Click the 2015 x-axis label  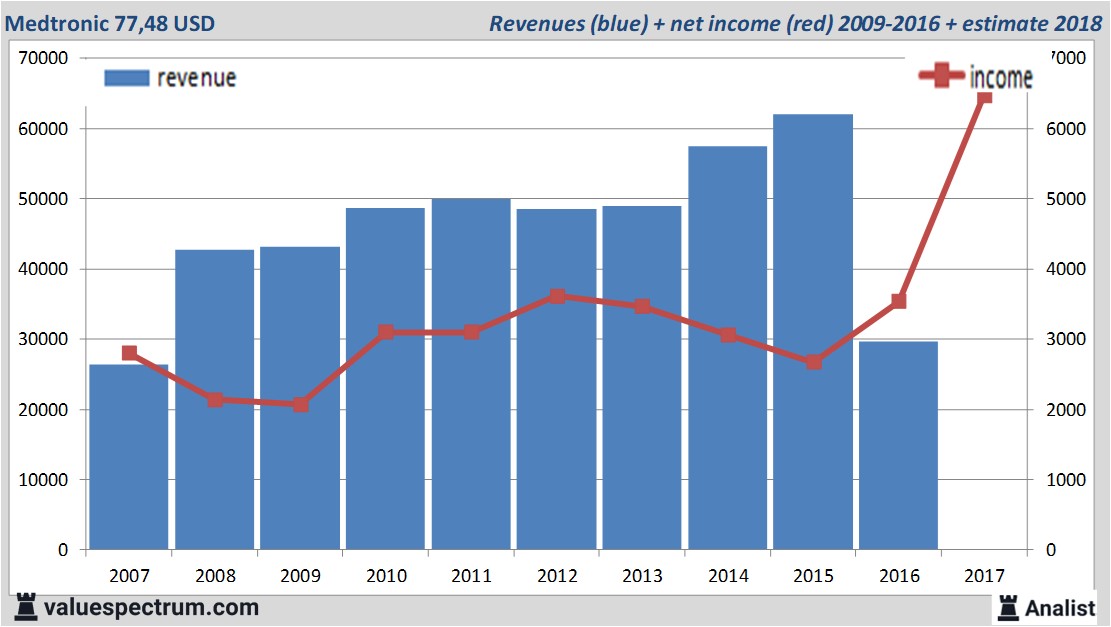click(x=813, y=575)
